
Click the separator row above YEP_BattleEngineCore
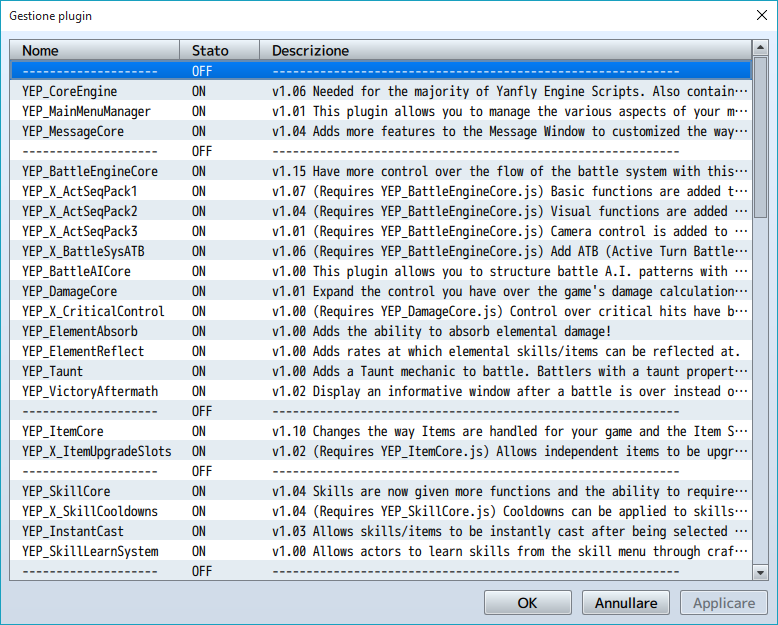point(381,151)
